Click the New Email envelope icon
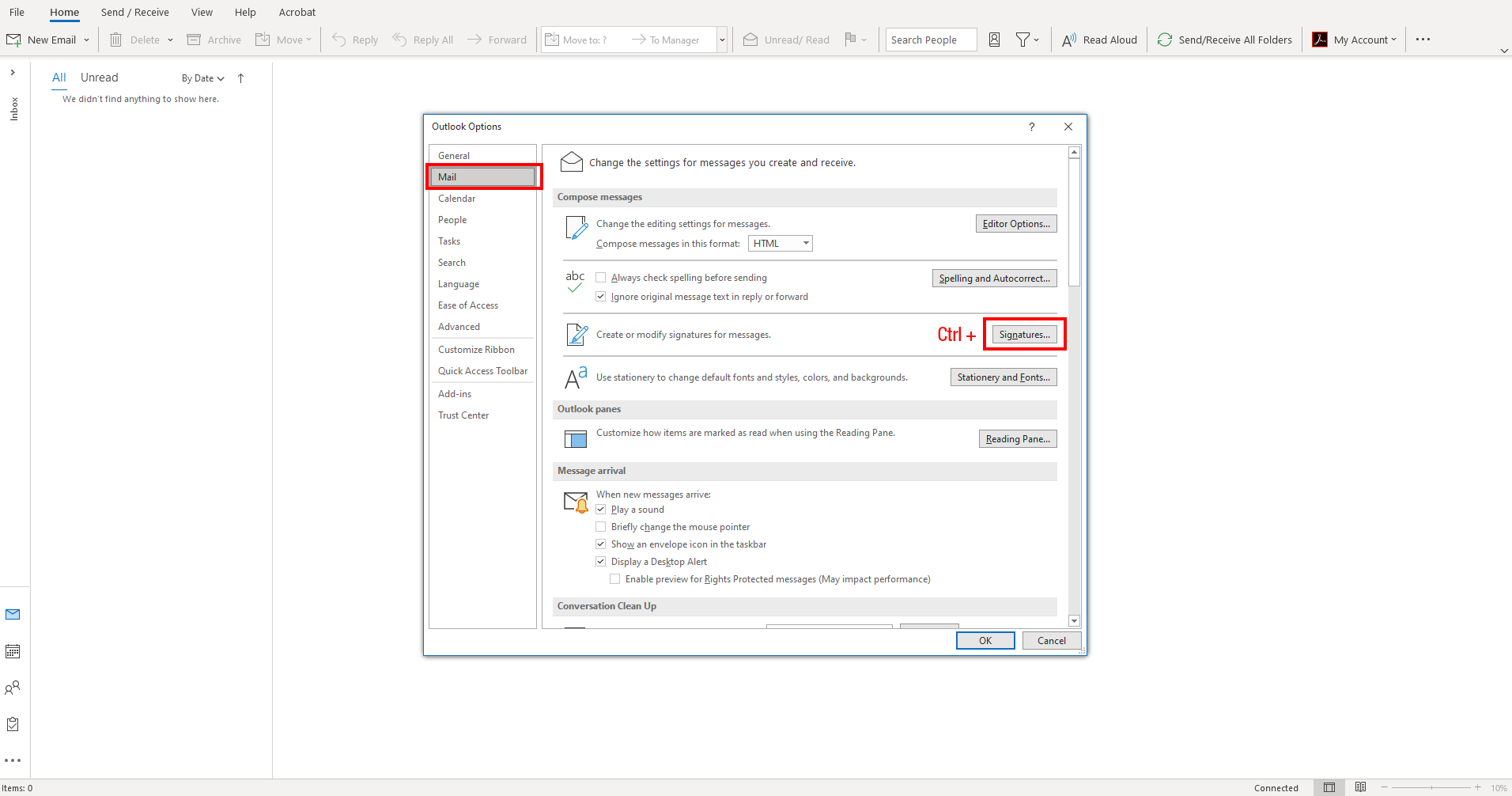 pyautogui.click(x=13, y=40)
